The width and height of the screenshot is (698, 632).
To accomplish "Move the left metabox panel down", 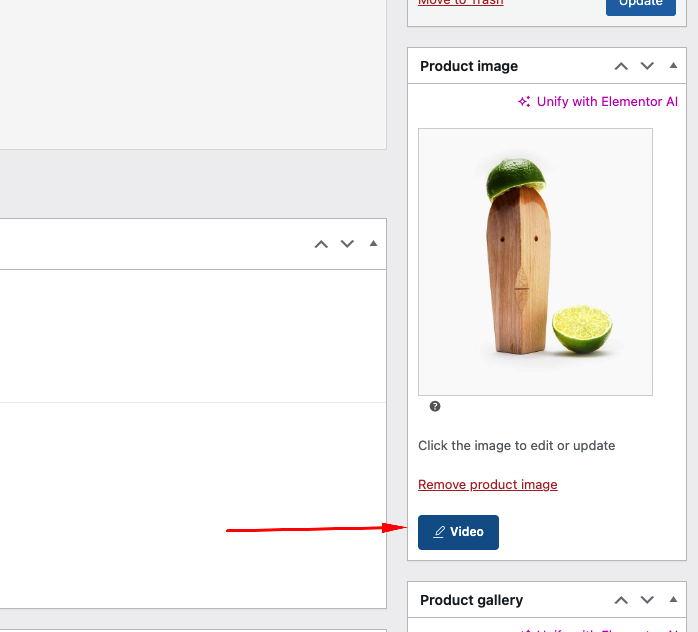I will [x=347, y=244].
